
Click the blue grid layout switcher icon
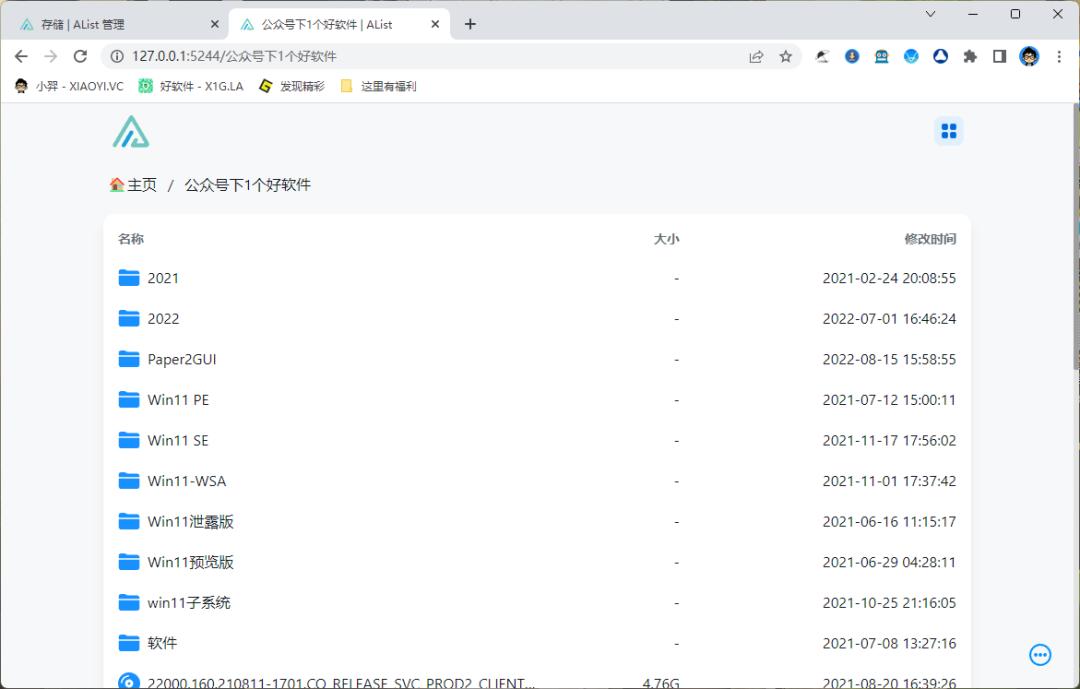[948, 130]
